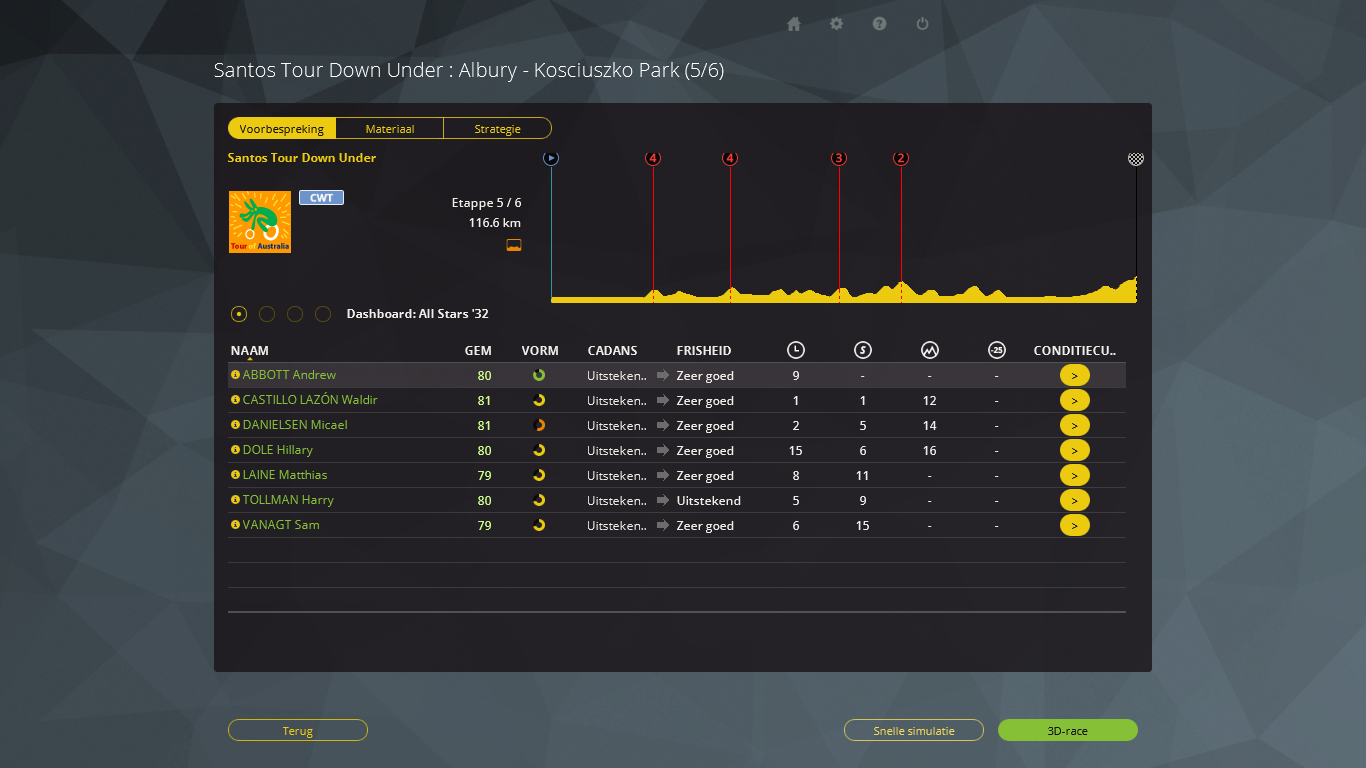Switch to the Strategie tab
The image size is (1366, 768).
(x=497, y=129)
